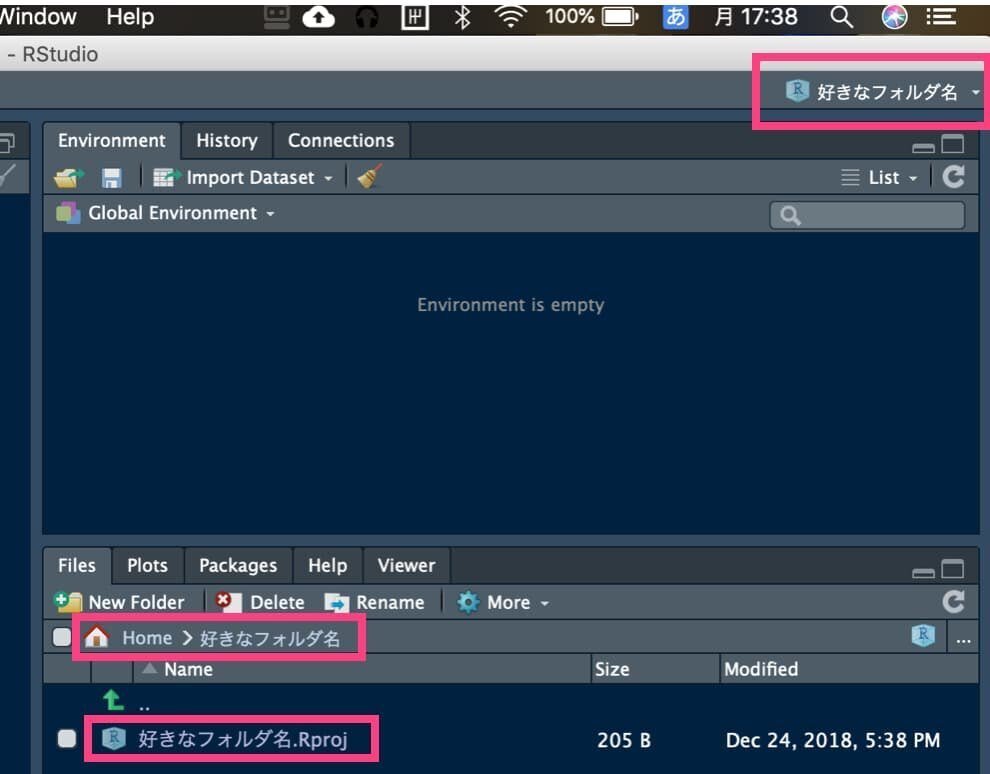Click the Delete file button

click(x=259, y=602)
